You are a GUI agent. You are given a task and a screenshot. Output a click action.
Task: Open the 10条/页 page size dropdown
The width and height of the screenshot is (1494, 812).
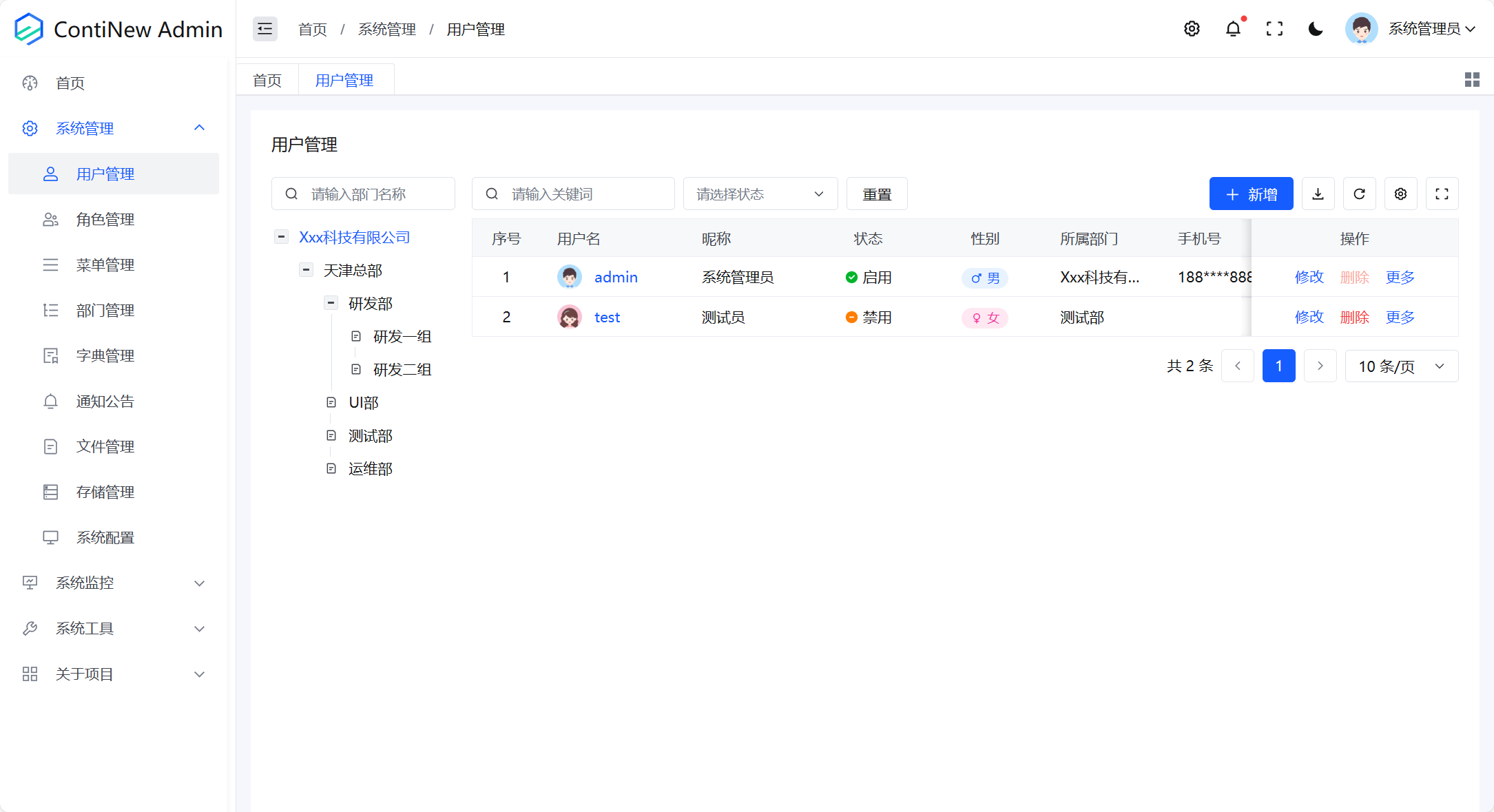[x=1402, y=366]
